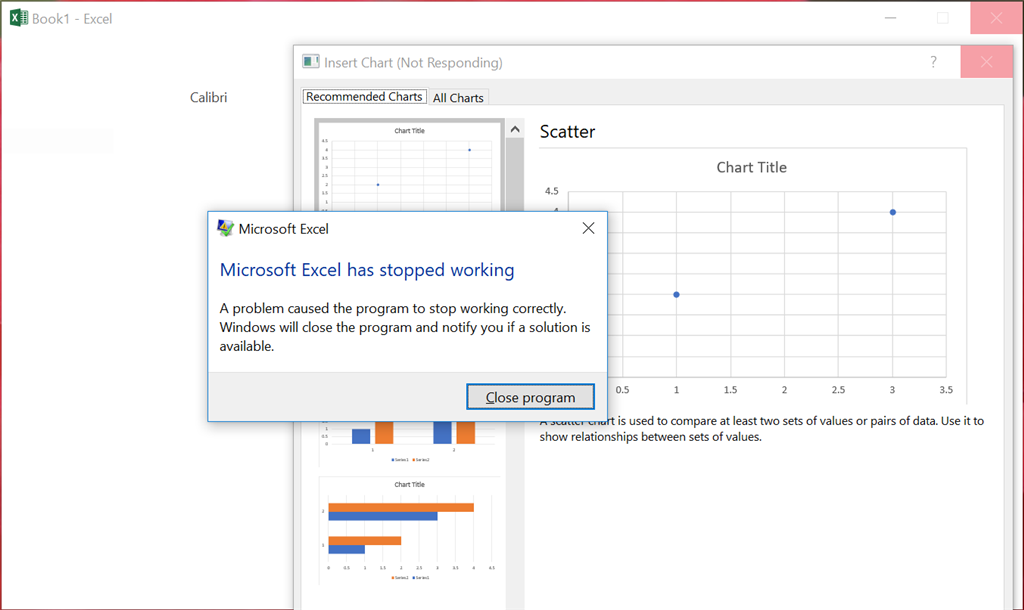This screenshot has width=1024, height=610.
Task: Click the '2.5' x-axis label in preview
Action: coord(838,390)
